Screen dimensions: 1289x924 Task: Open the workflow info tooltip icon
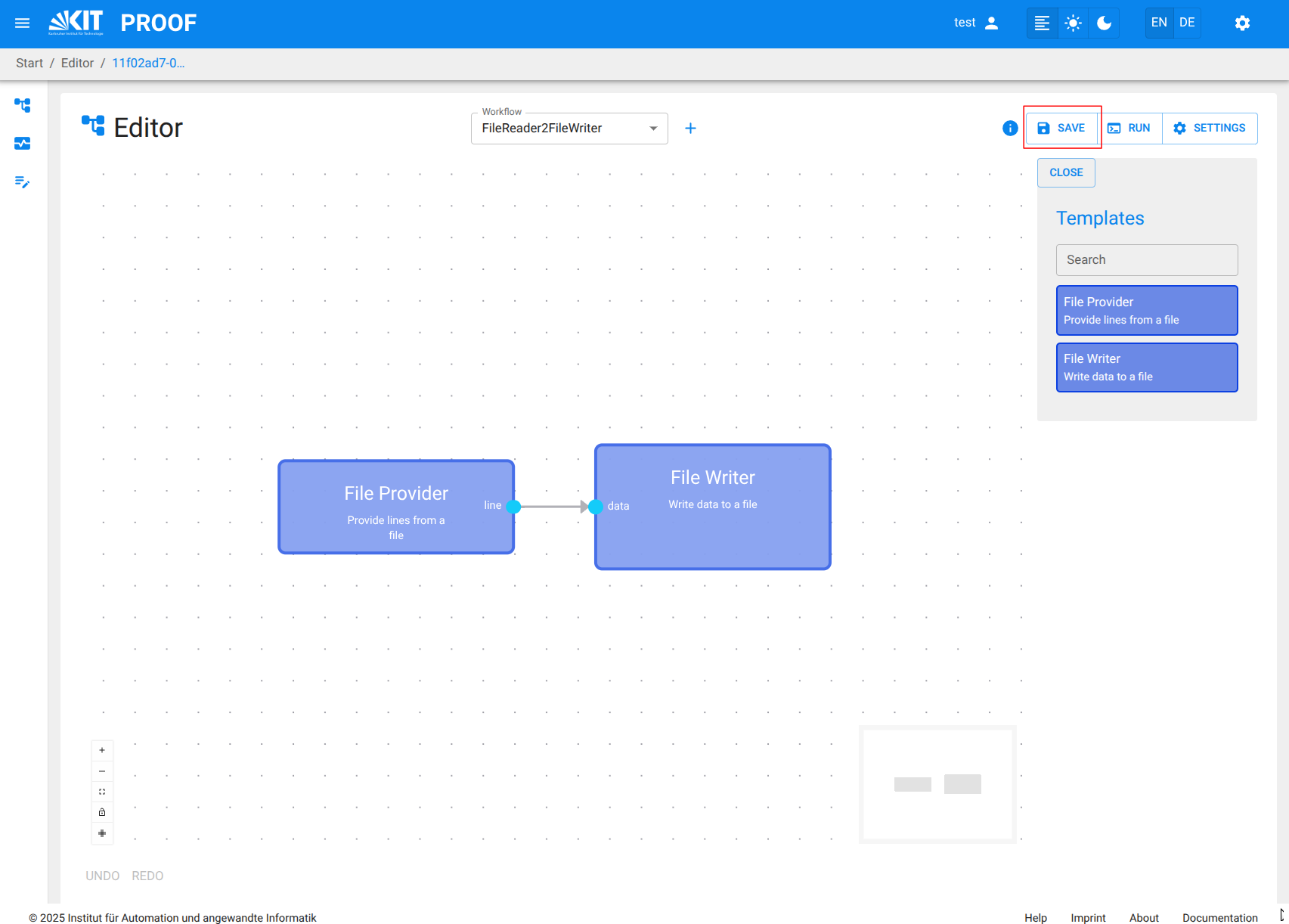1009,128
